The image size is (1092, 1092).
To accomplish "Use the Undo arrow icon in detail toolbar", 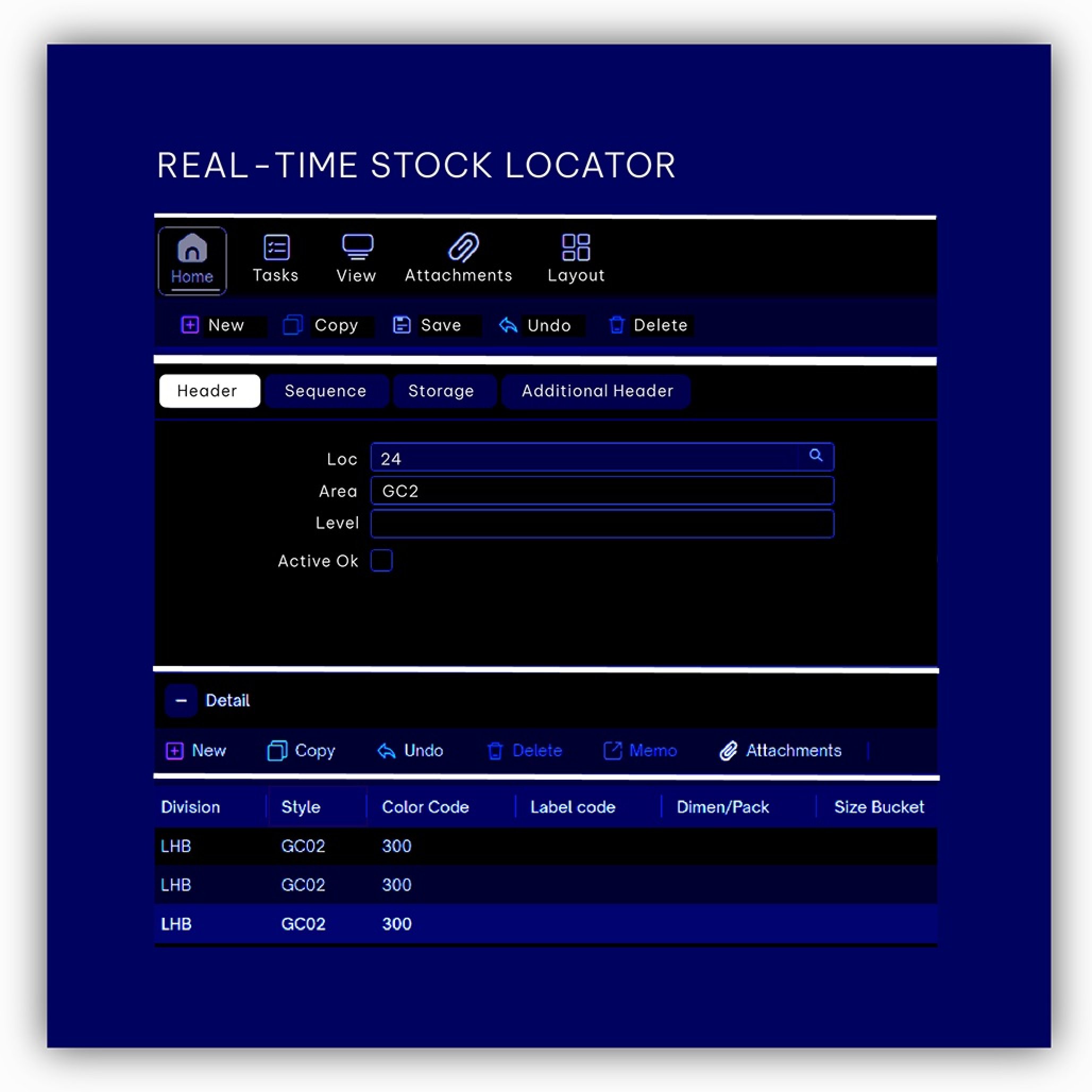I will [386, 750].
